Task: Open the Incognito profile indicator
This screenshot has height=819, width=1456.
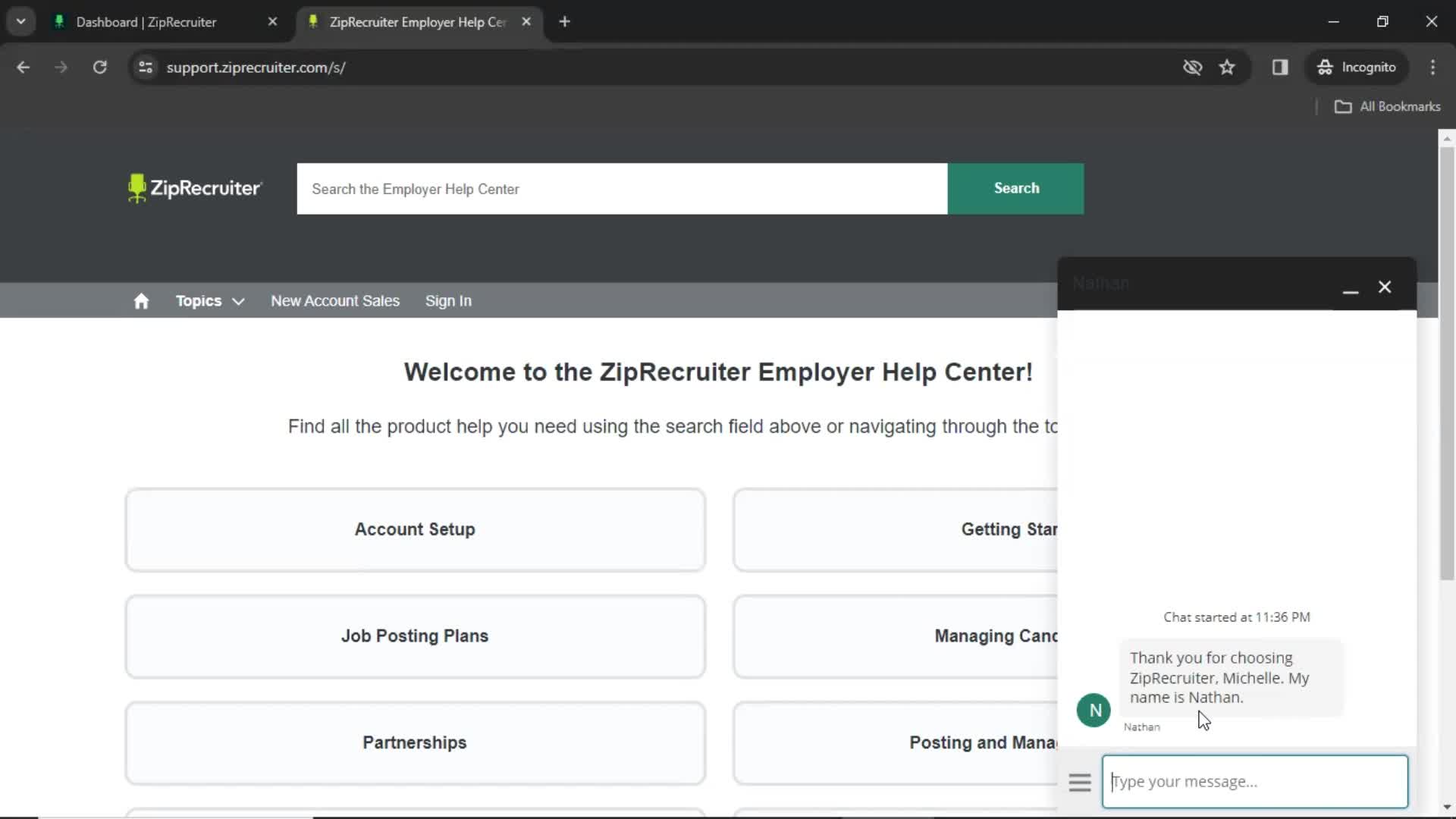Action: [1357, 67]
